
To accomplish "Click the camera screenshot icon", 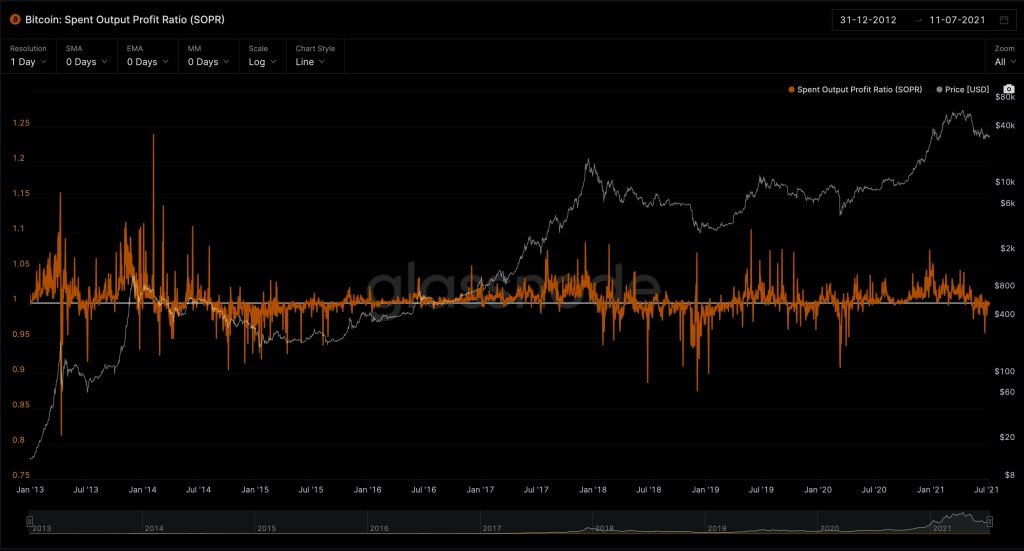I will 1009,89.
